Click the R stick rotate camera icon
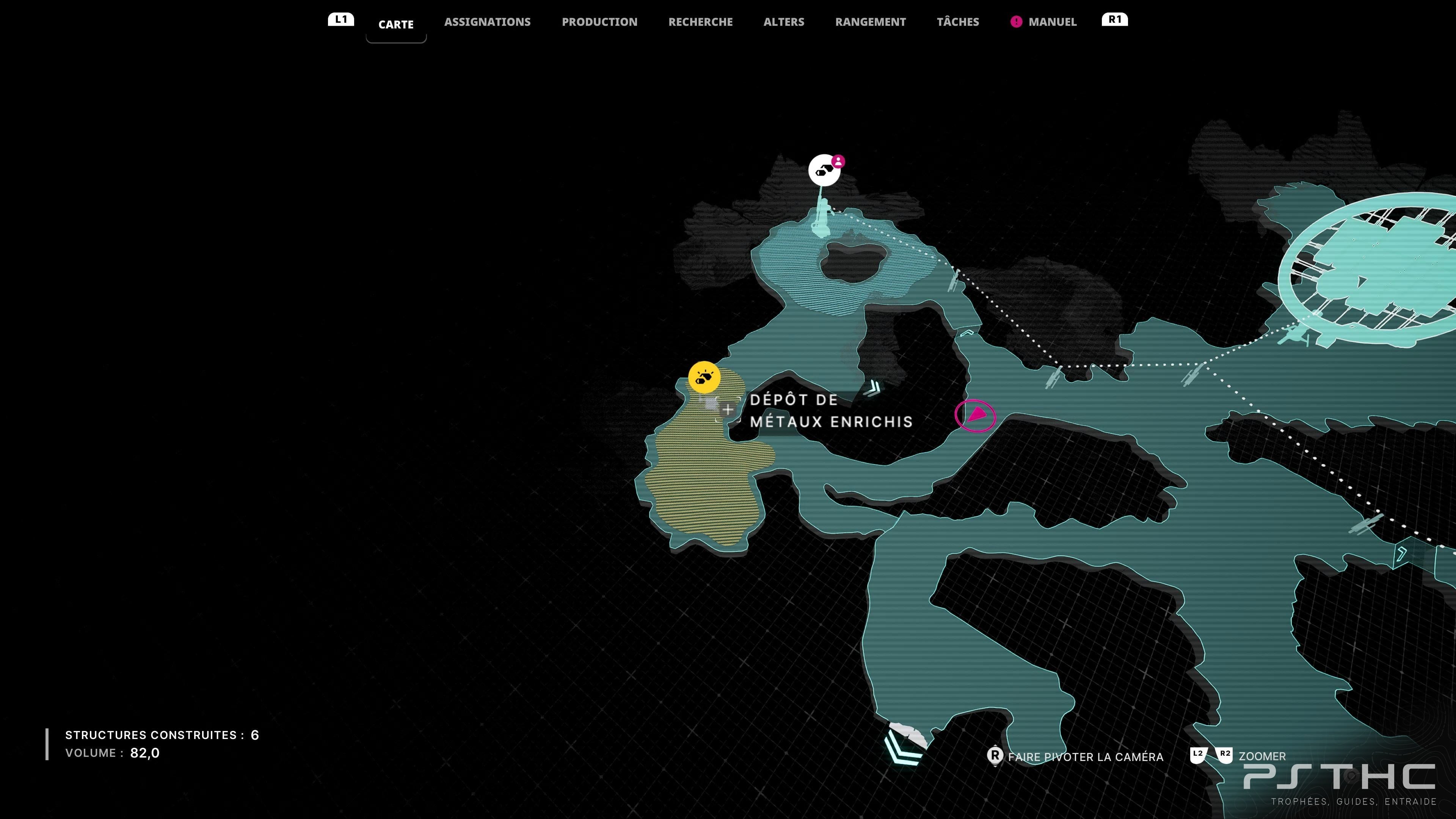The image size is (1456, 819). (x=995, y=756)
